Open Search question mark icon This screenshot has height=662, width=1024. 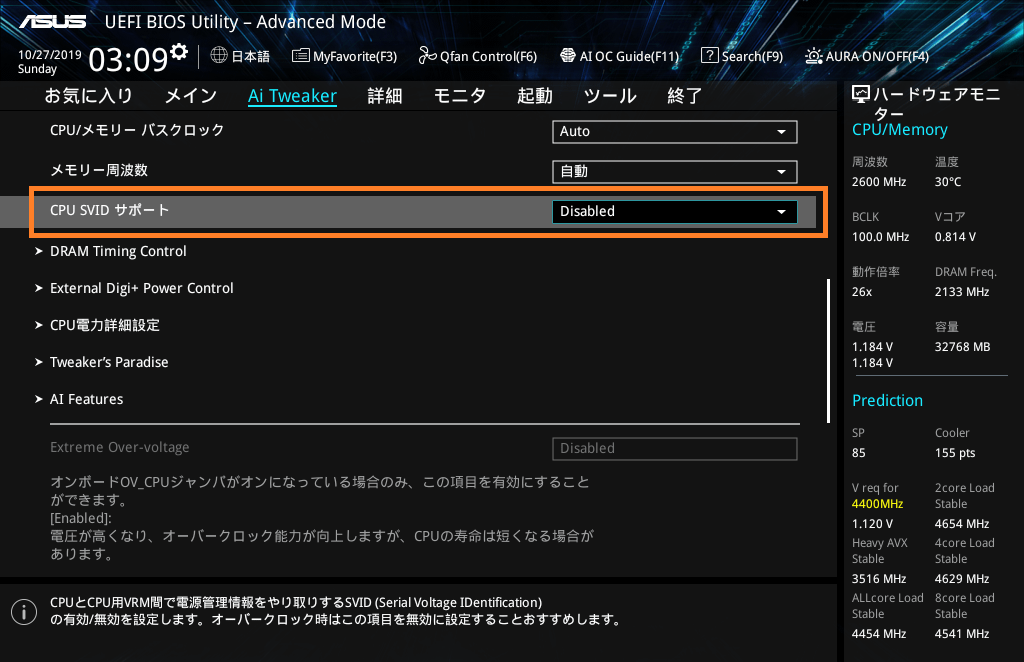pyautogui.click(x=709, y=55)
